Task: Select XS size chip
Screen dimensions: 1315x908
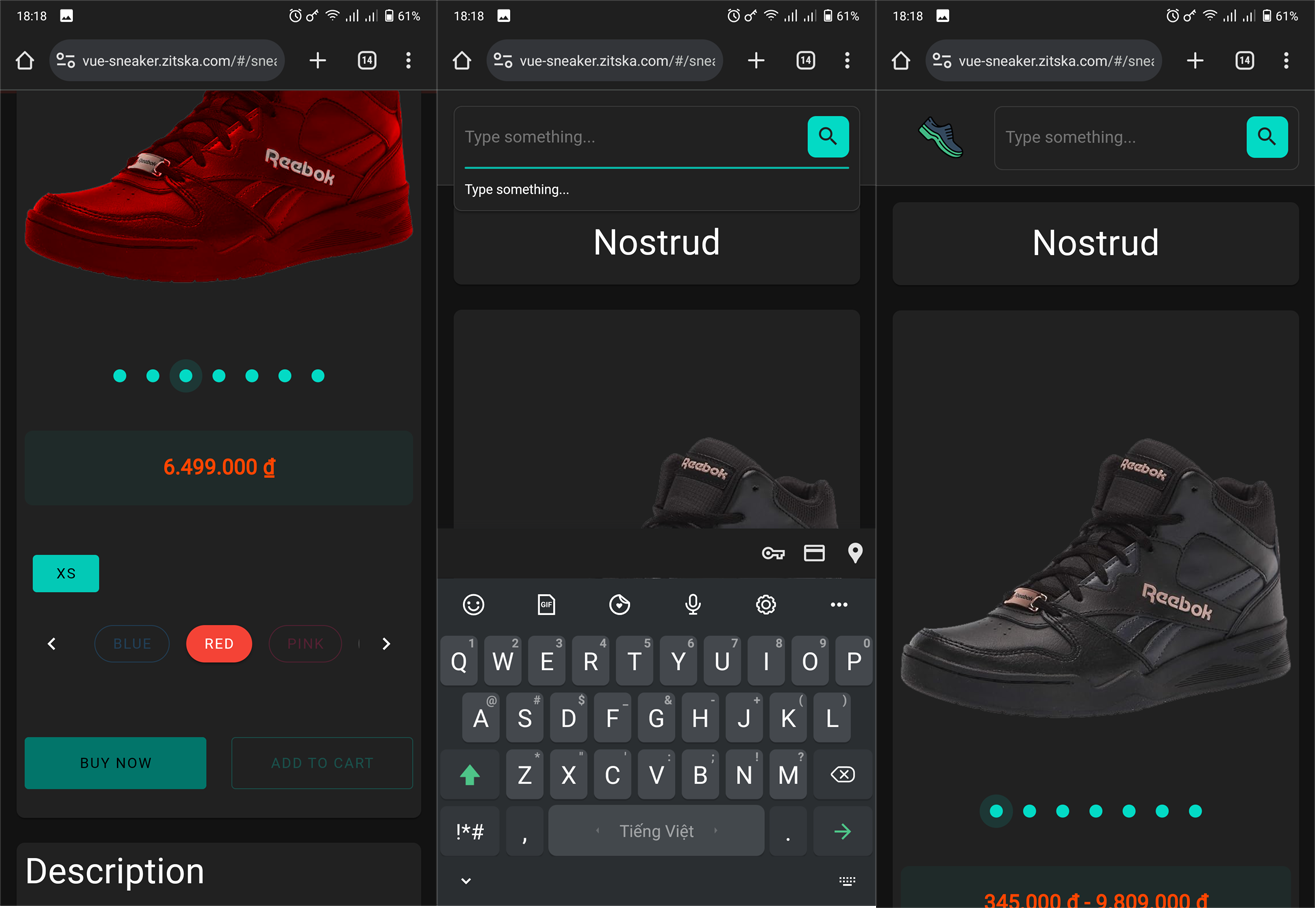Action: (x=66, y=573)
